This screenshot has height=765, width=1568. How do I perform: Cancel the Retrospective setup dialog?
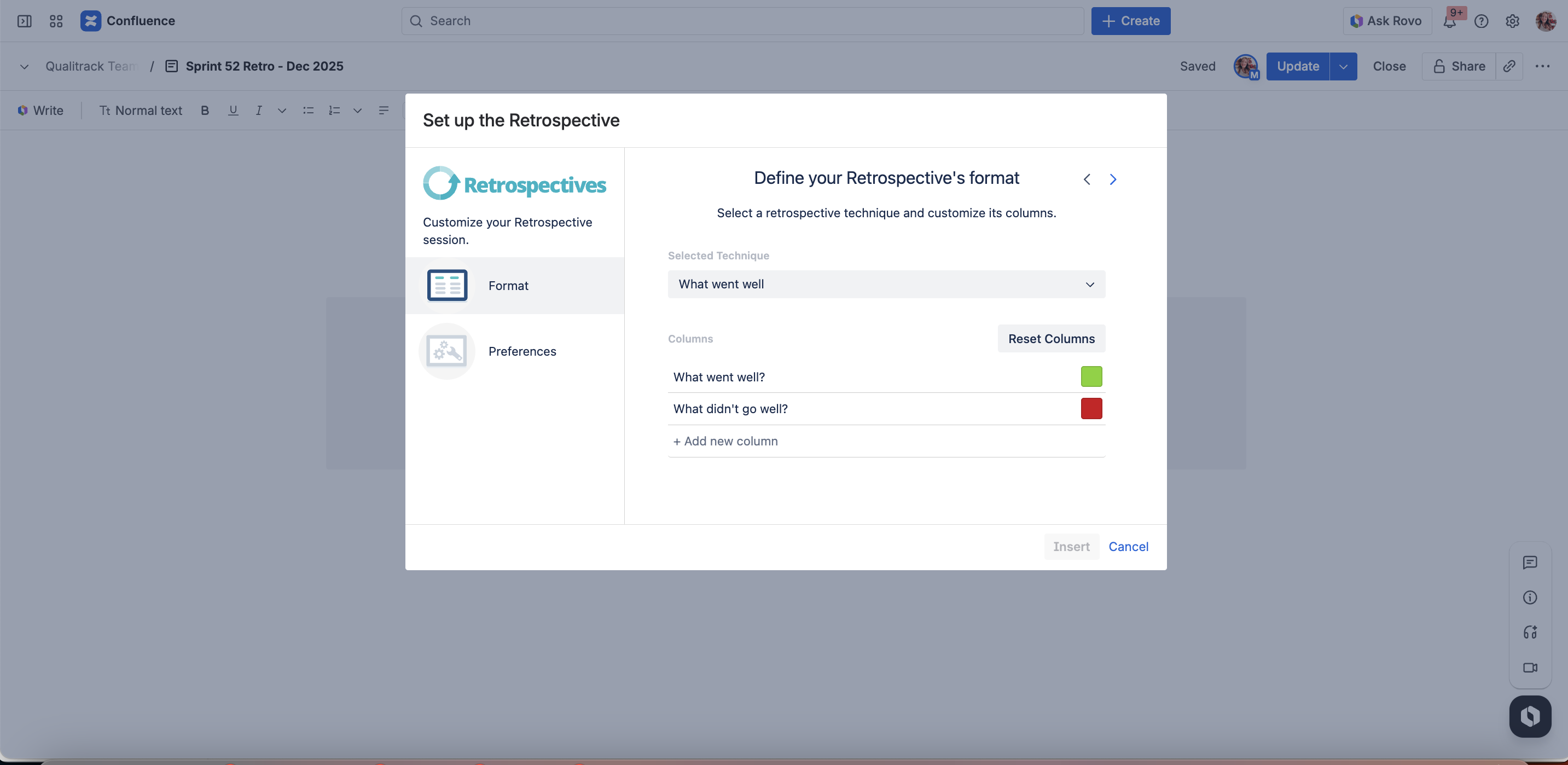pos(1128,547)
